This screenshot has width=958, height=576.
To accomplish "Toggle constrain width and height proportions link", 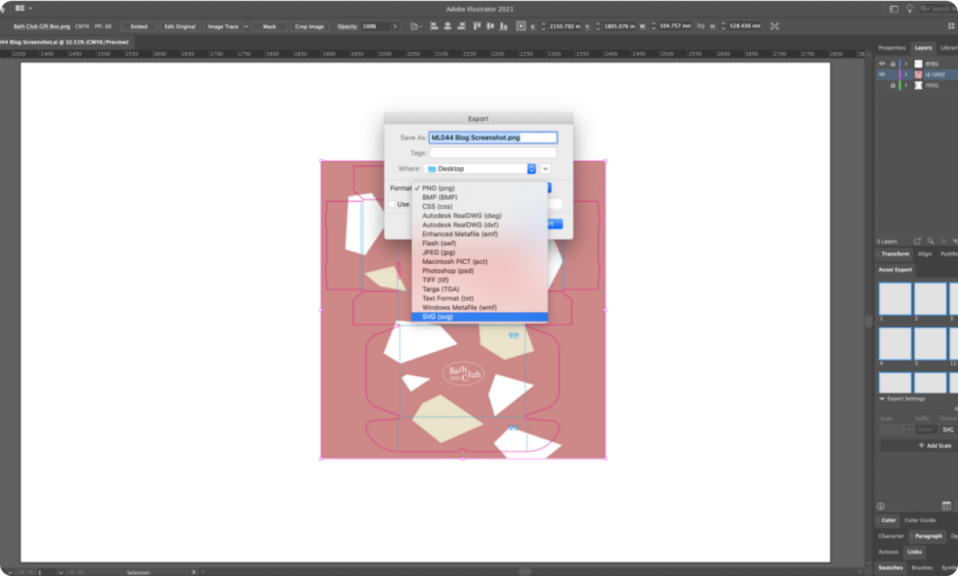I will pos(701,26).
